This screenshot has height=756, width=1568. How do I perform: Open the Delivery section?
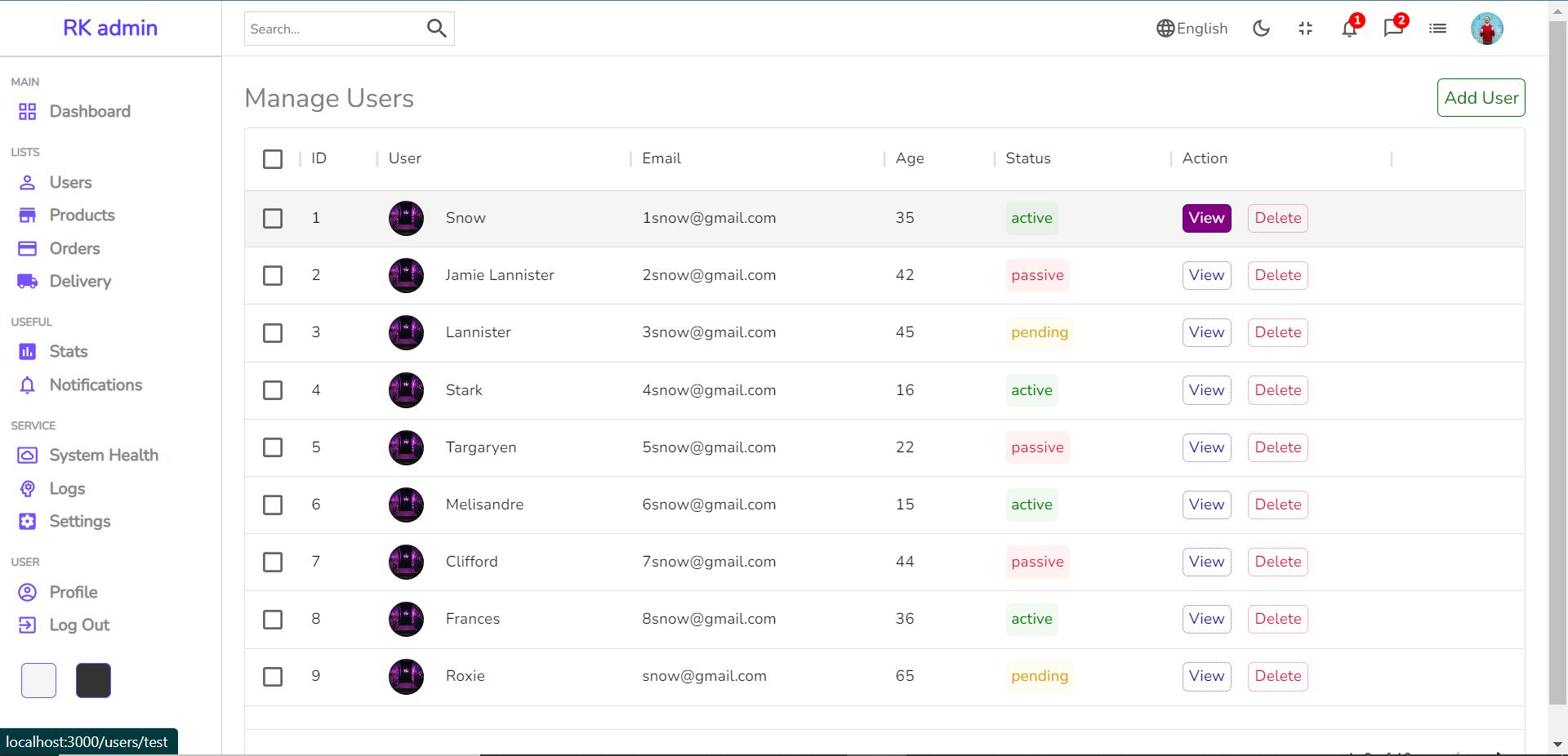[x=80, y=281]
